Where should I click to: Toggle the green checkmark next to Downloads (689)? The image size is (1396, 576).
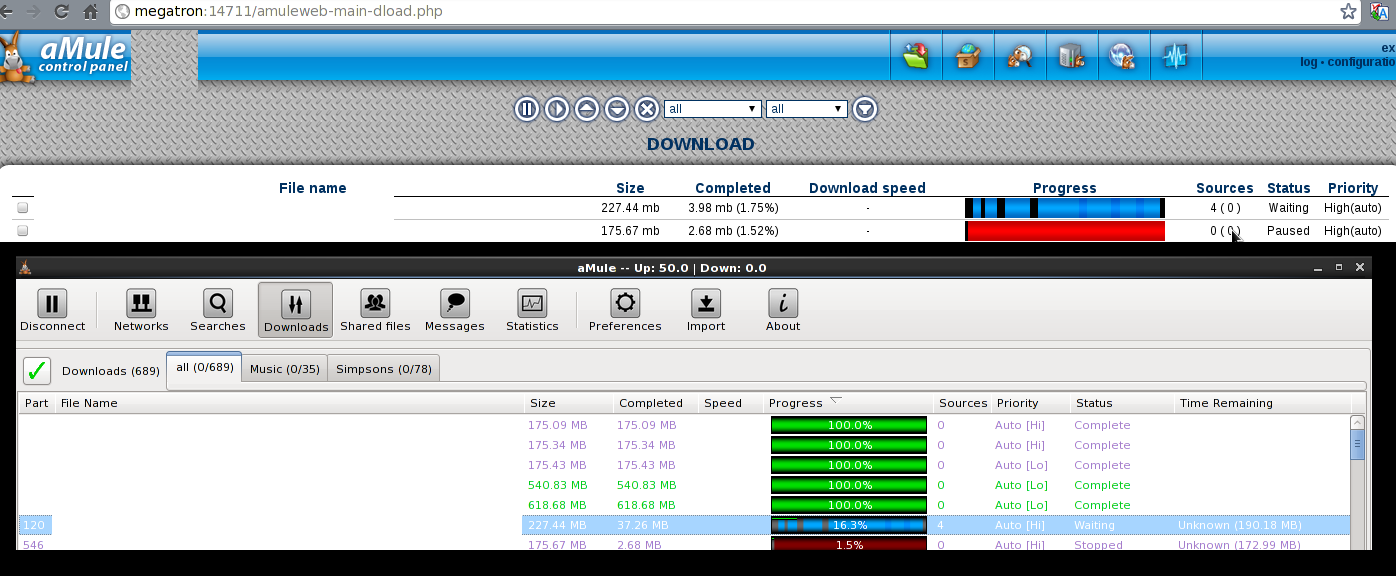coord(37,371)
